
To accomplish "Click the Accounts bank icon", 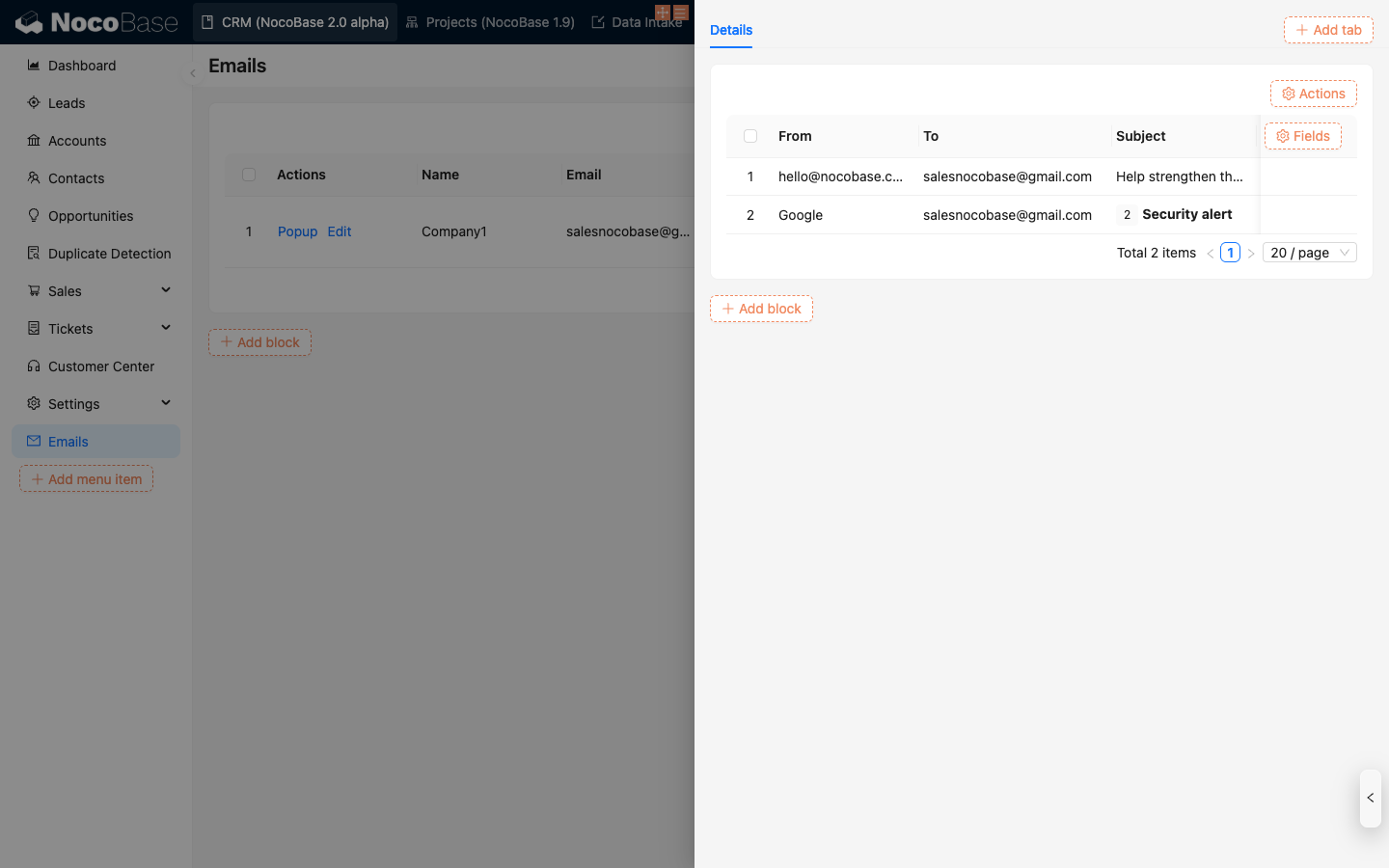I will [34, 141].
